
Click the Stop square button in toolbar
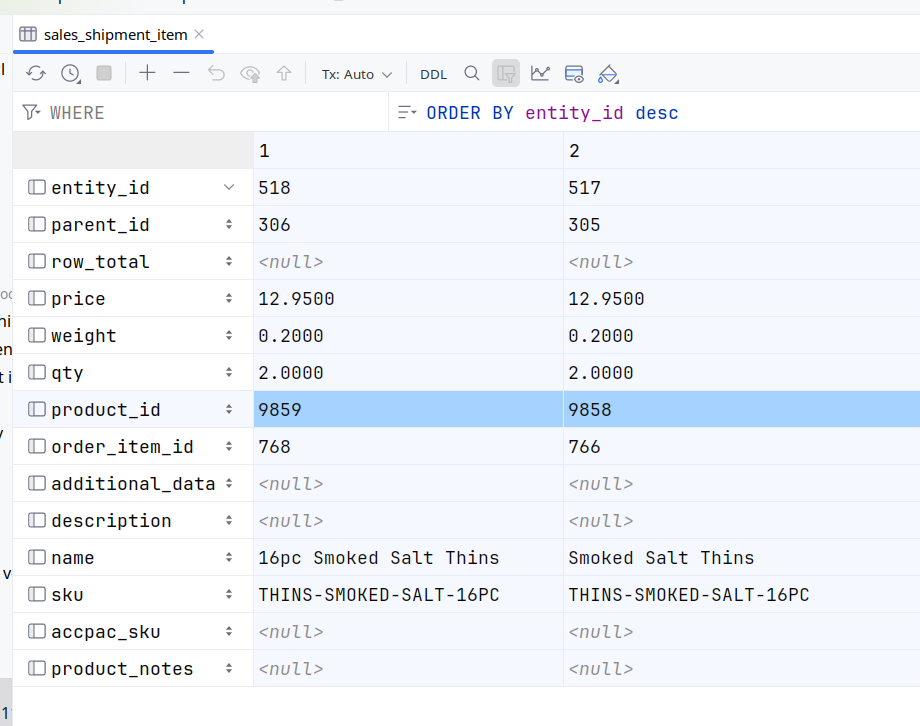click(104, 73)
